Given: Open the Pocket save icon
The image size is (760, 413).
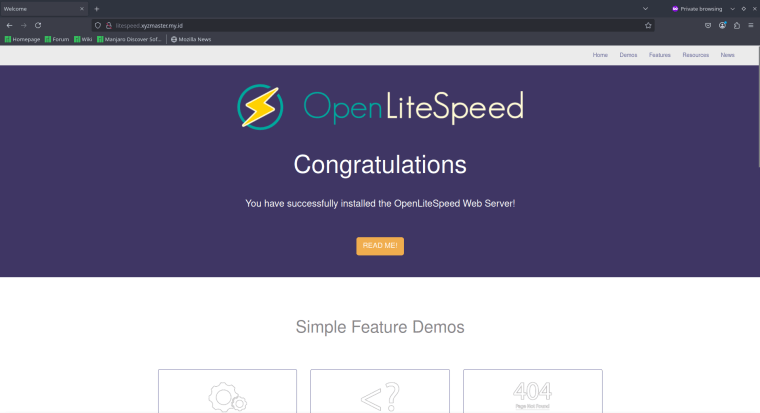Looking at the screenshot, I should [708, 26].
